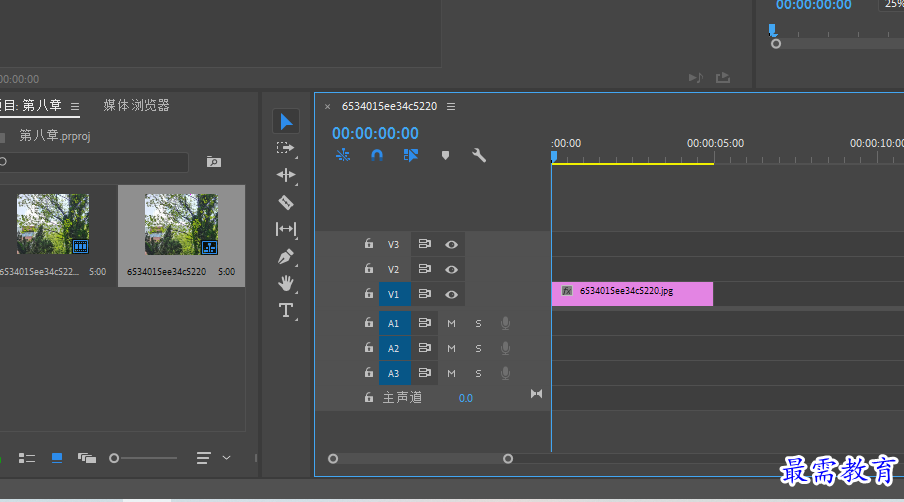Image resolution: width=904 pixels, height=502 pixels.
Task: Open sequence 6534015ee34c5220 panel menu
Action: click(451, 107)
